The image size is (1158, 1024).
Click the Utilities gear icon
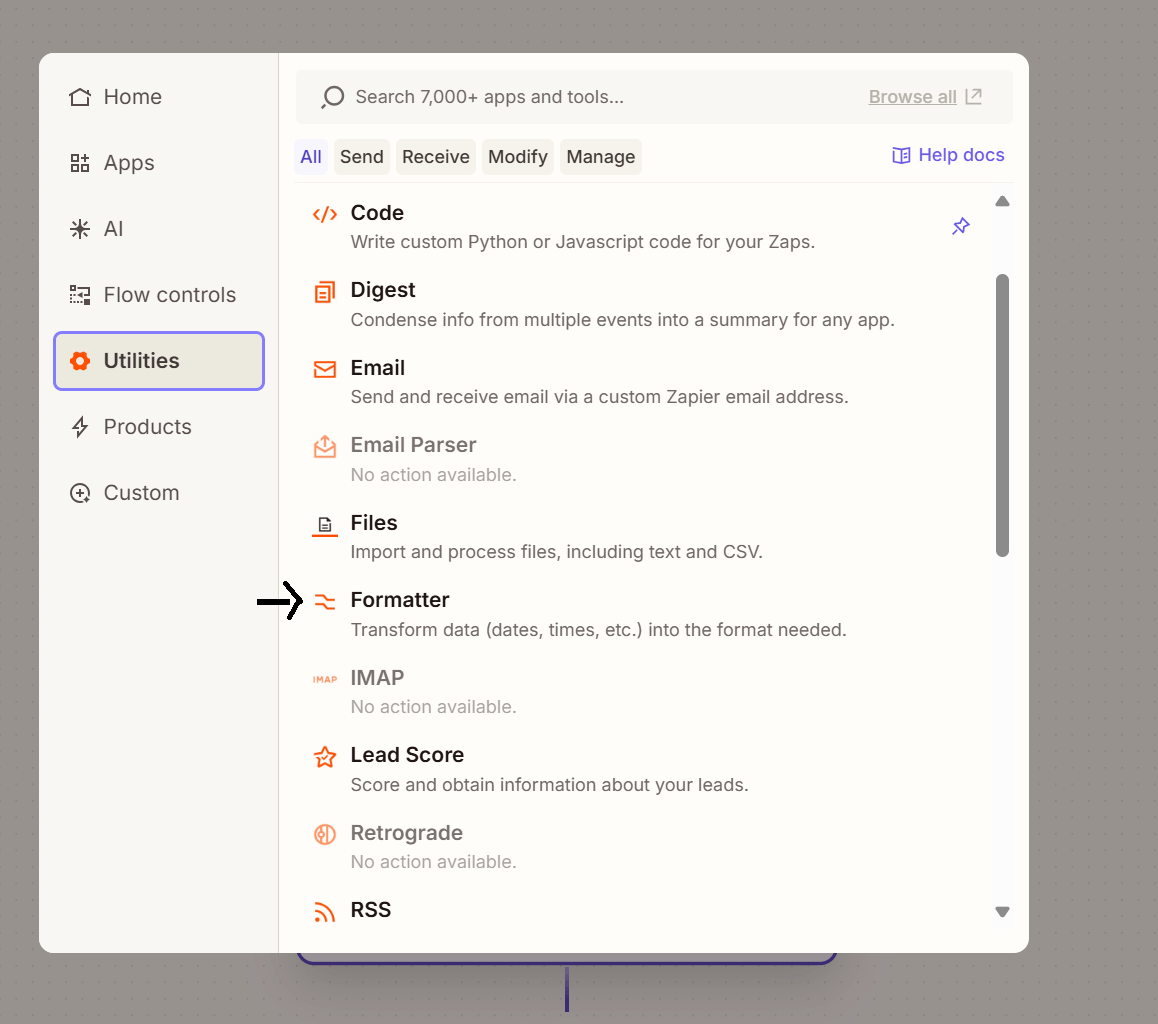pyautogui.click(x=80, y=361)
